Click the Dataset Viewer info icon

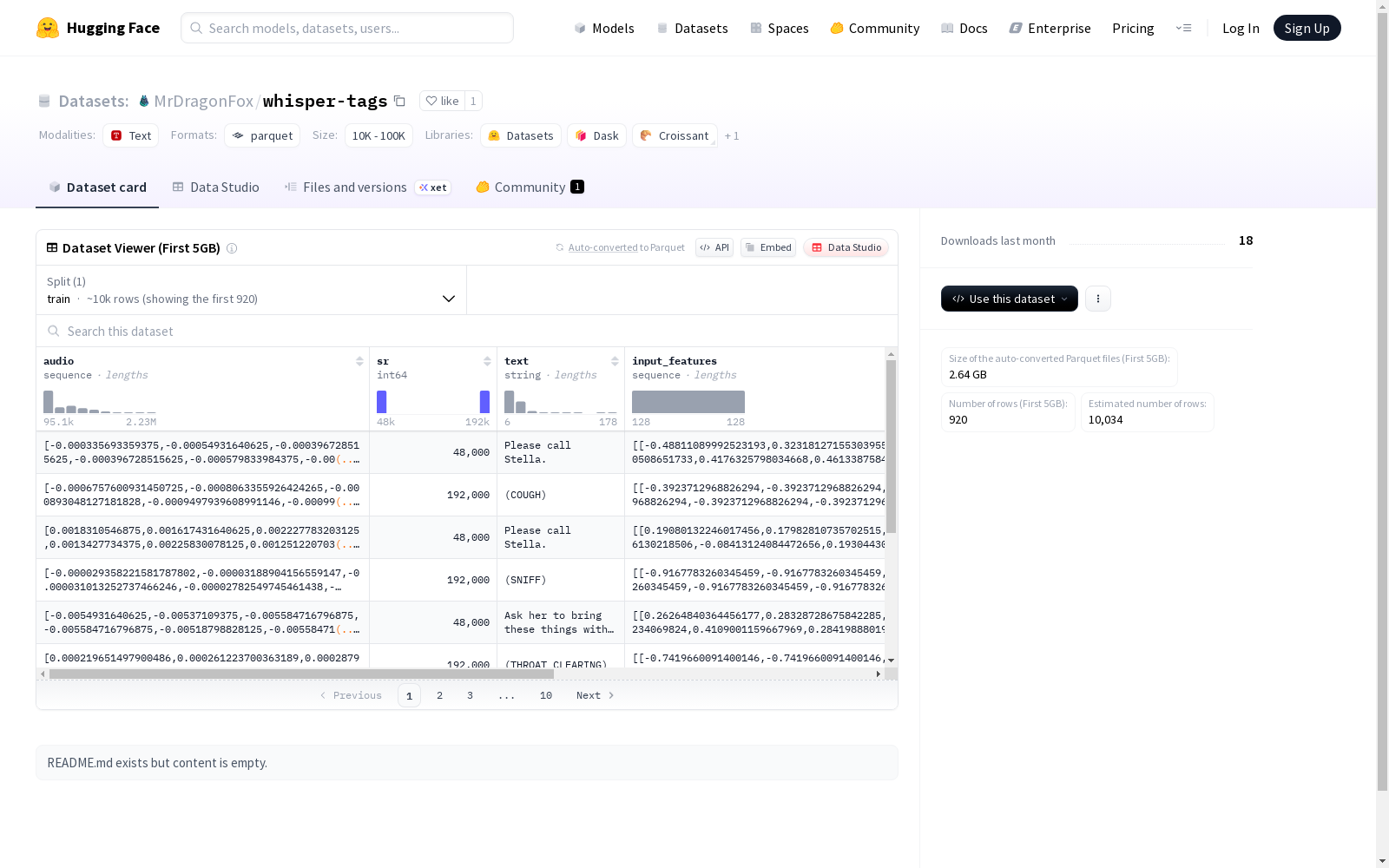[x=232, y=248]
